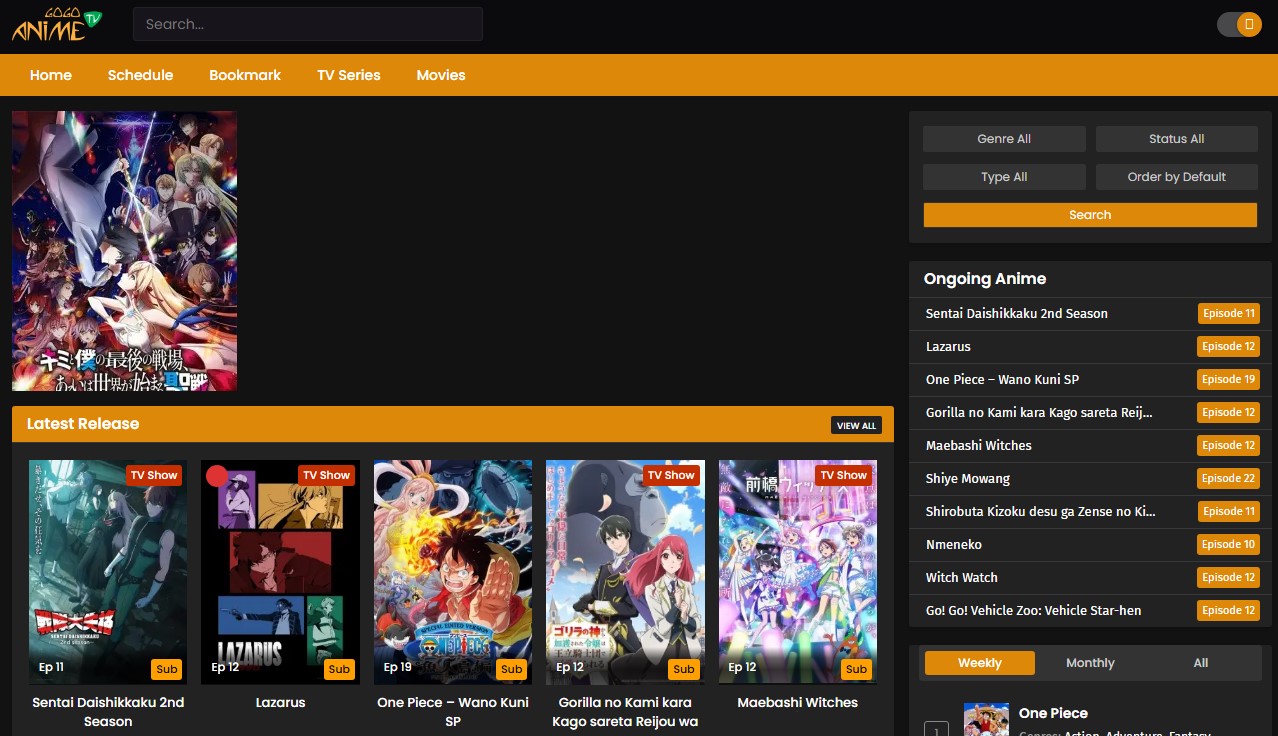Click Sub badge on One Piece card
1278x736 pixels.
(x=512, y=669)
